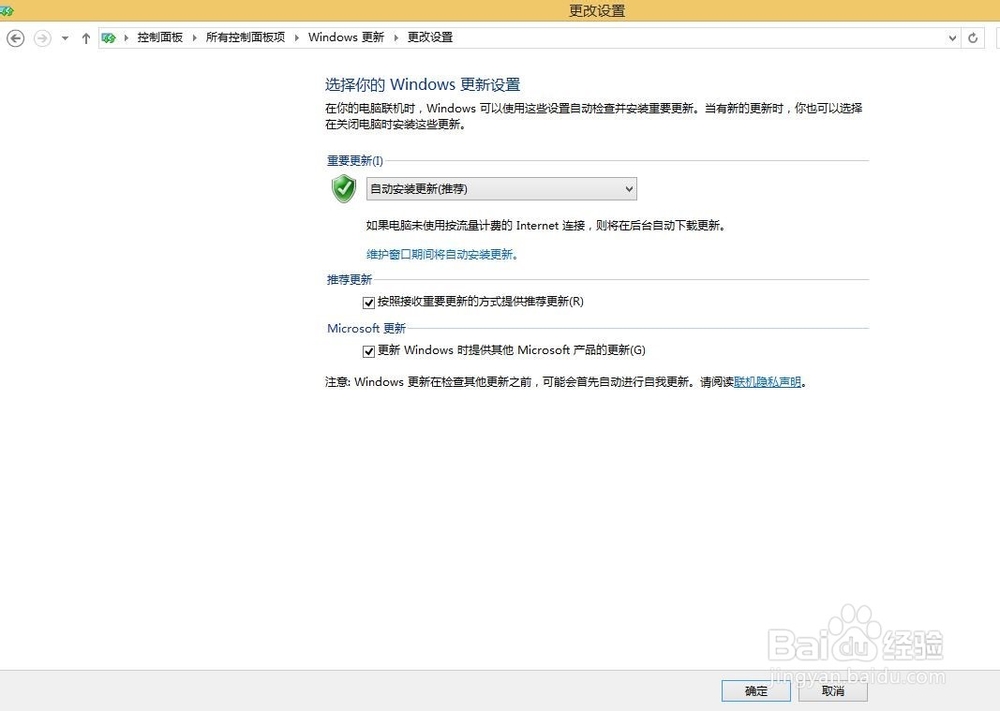Click the Microsoft 更新 section label
Image resolution: width=1000 pixels, height=711 pixels.
pos(367,328)
